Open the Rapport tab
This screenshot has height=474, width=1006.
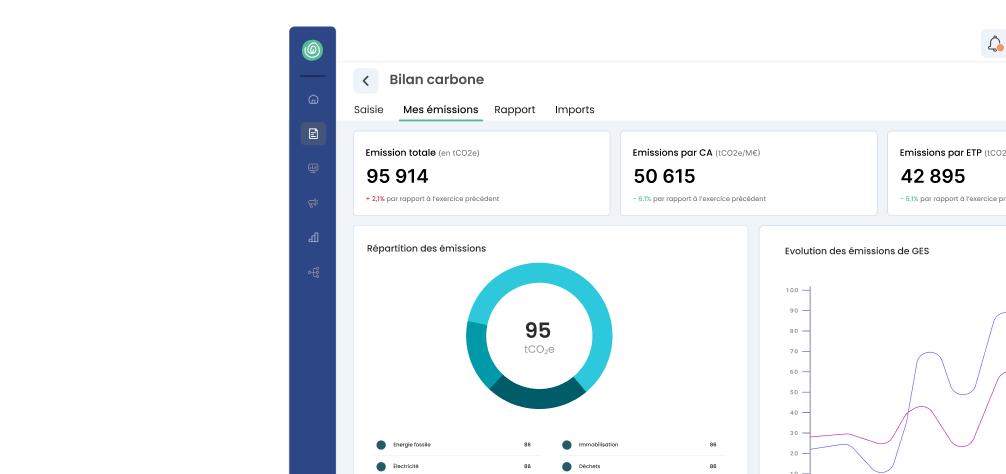coord(514,110)
